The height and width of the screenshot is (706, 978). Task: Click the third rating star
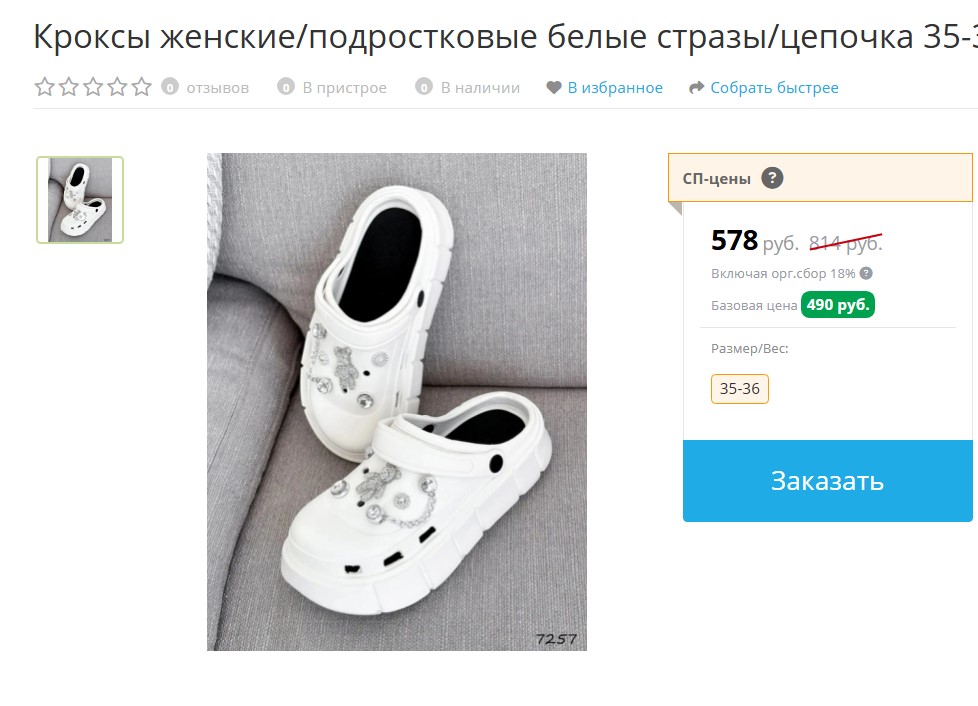click(93, 87)
